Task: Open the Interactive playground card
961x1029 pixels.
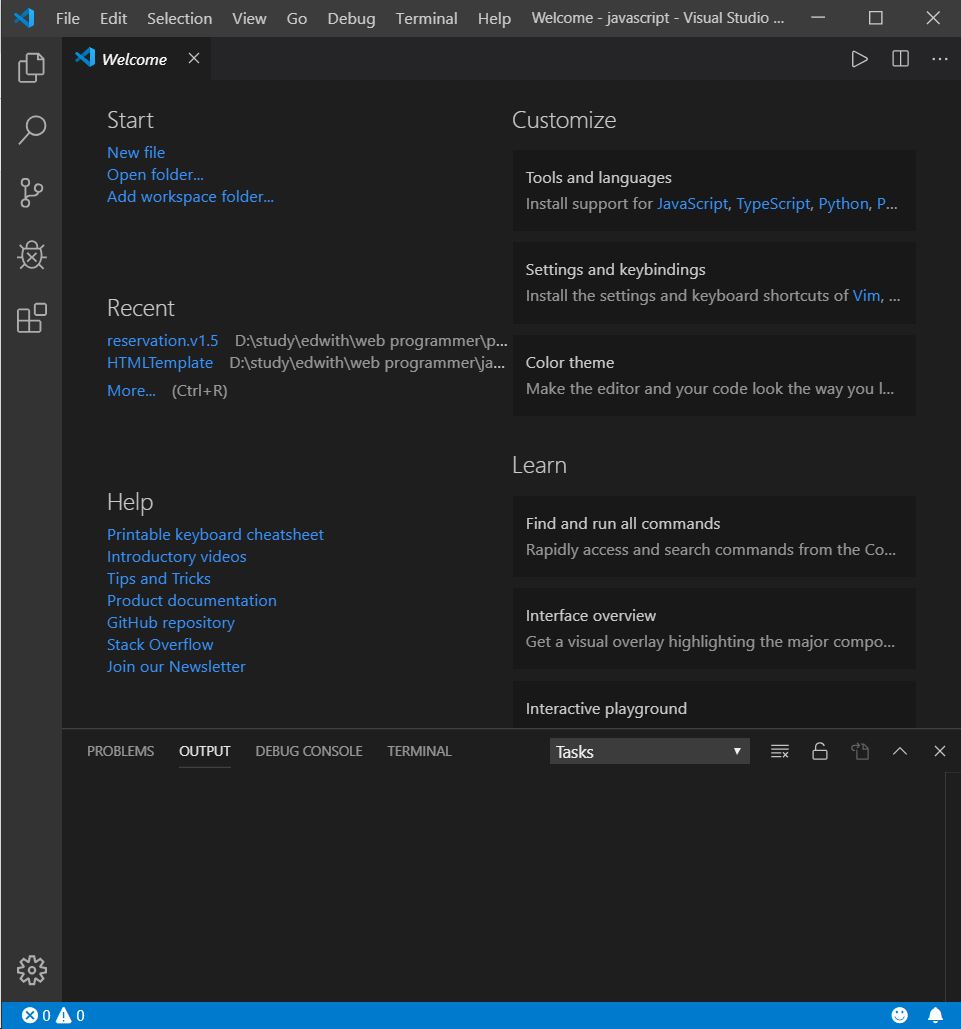Action: click(714, 705)
